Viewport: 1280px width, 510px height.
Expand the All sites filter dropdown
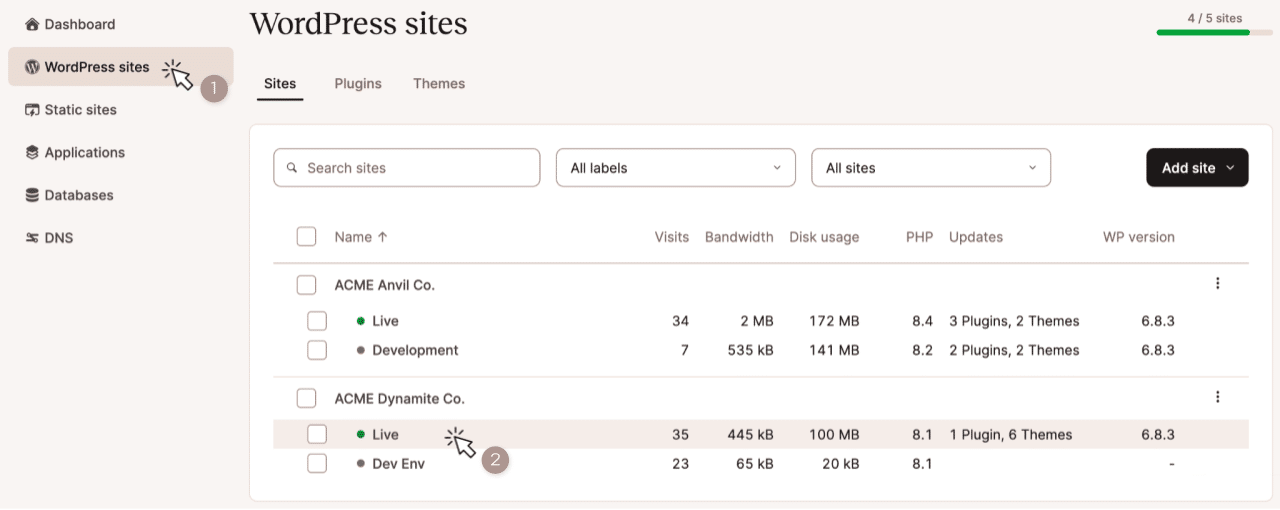[930, 168]
